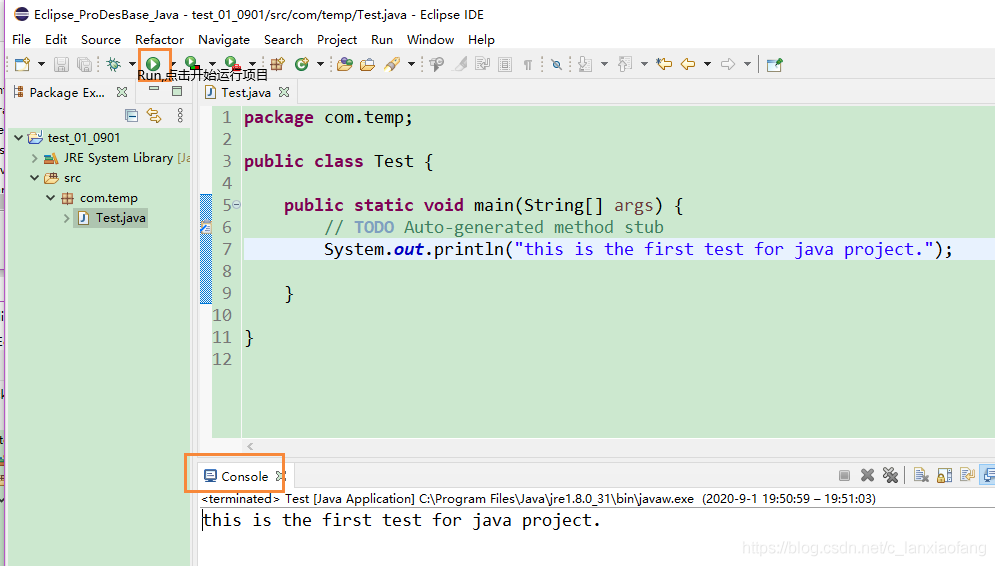Click line 7 println statement in editor
This screenshot has height=566, width=995.
(x=600, y=249)
